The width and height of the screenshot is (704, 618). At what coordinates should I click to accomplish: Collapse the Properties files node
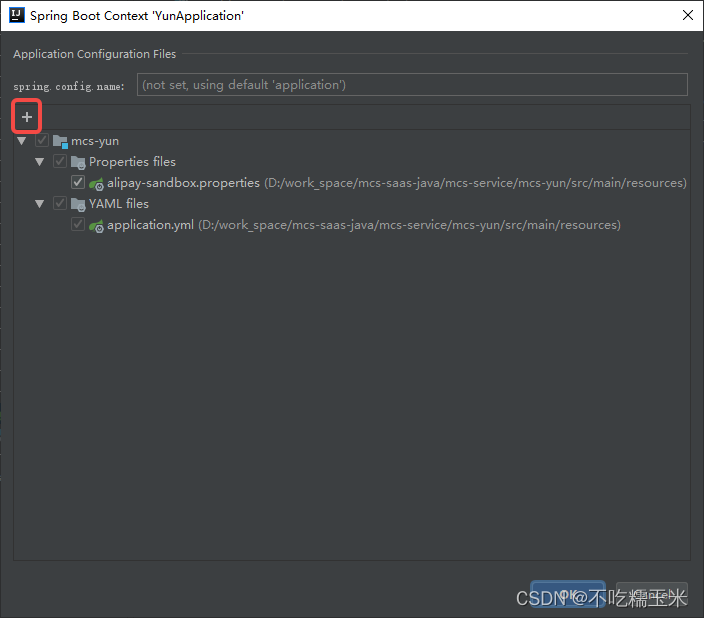click(40, 162)
